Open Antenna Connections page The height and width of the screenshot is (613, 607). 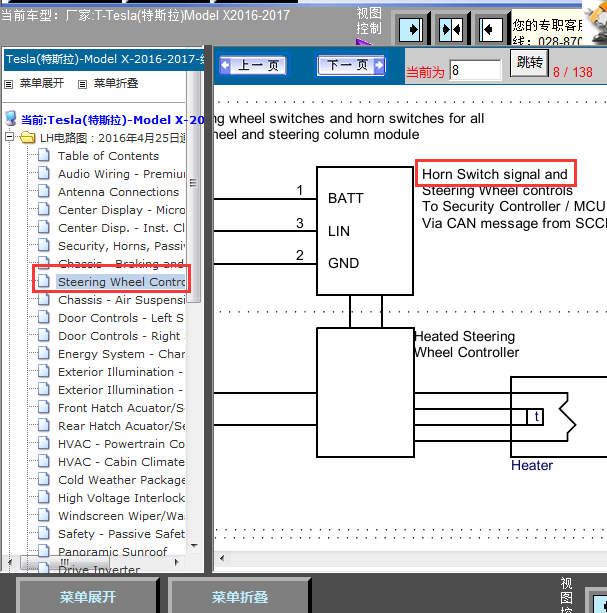(118, 192)
